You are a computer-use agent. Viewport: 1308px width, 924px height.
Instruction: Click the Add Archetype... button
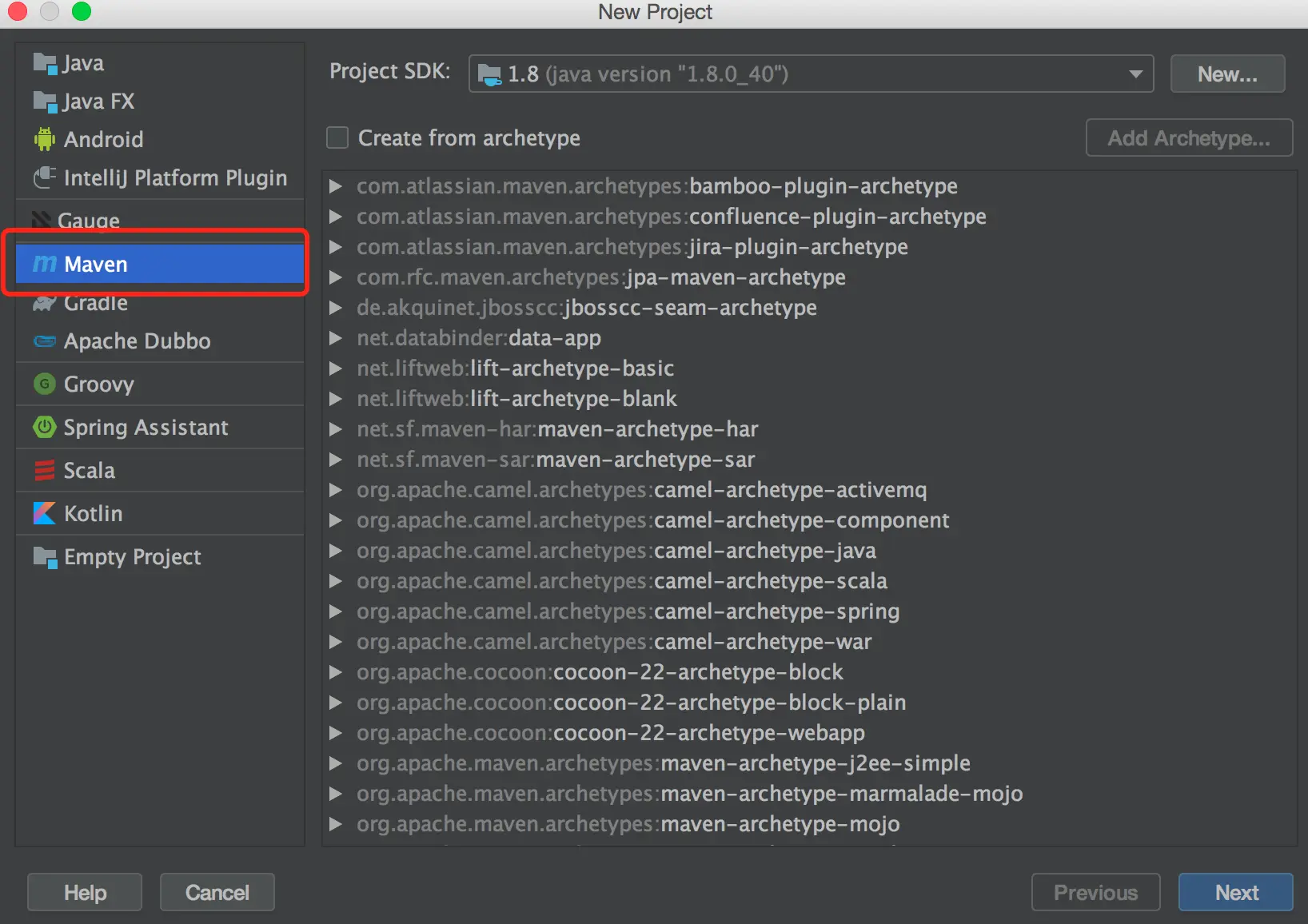click(1189, 137)
